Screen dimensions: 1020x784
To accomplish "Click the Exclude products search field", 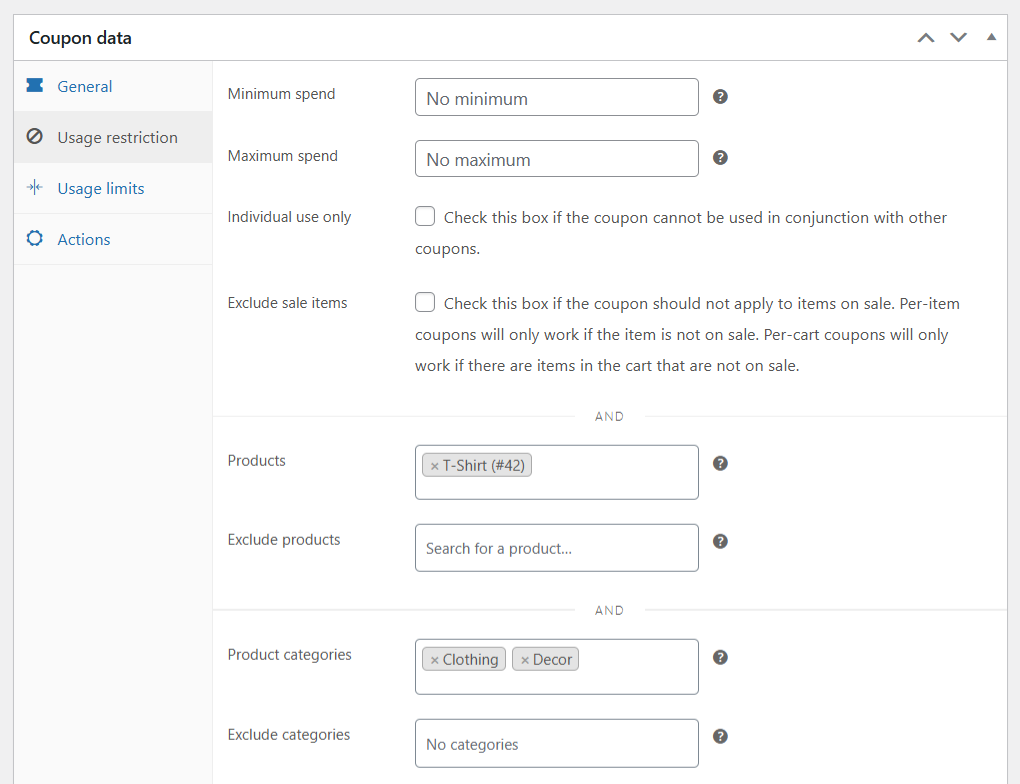I will coord(556,548).
